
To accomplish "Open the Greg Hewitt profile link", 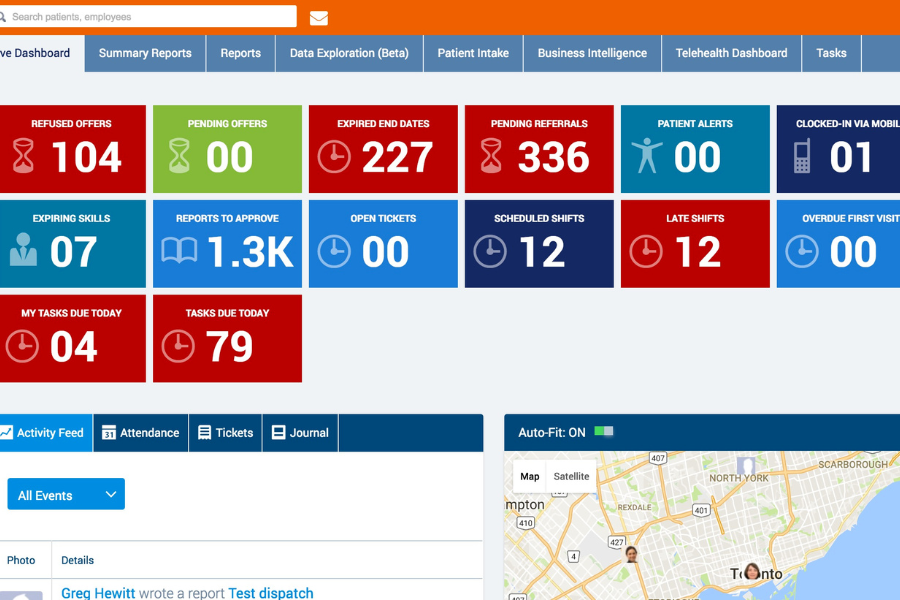I will pos(98,593).
